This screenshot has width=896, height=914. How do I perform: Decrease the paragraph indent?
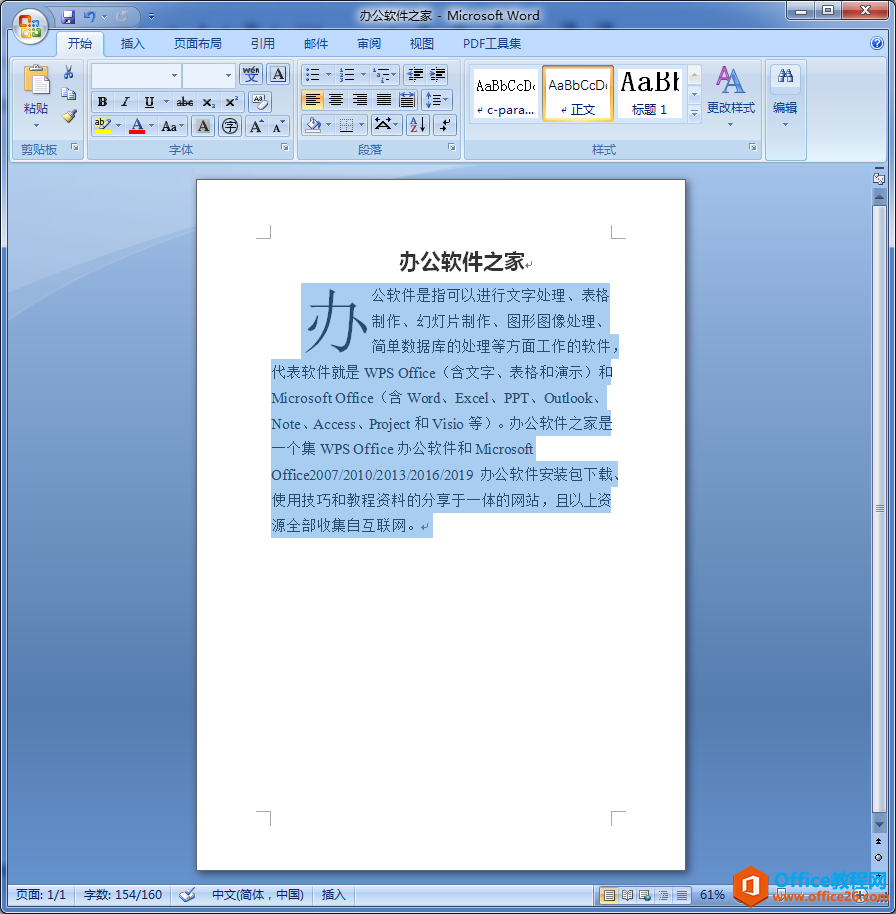coord(415,74)
